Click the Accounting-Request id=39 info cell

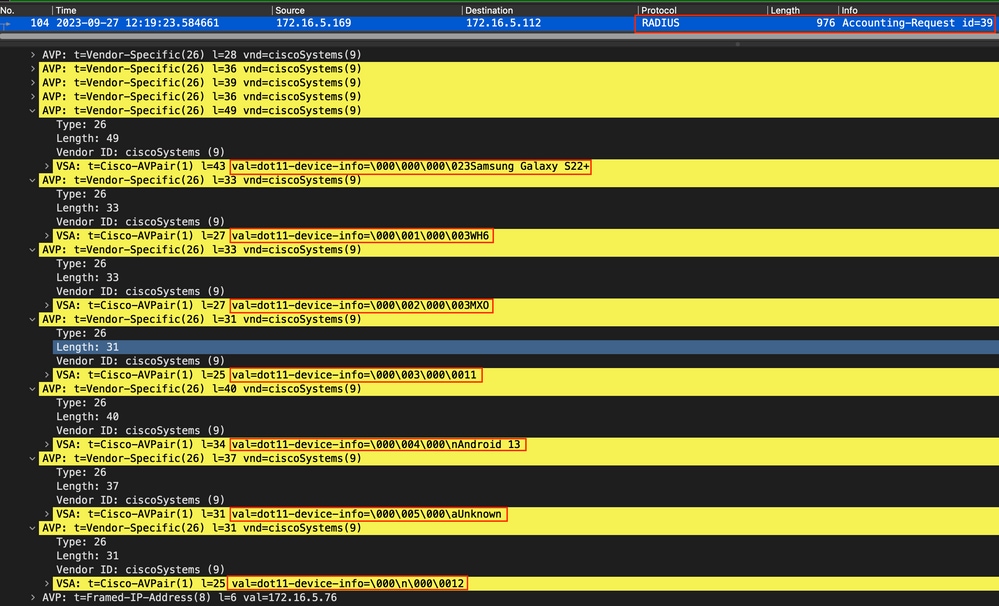point(917,23)
